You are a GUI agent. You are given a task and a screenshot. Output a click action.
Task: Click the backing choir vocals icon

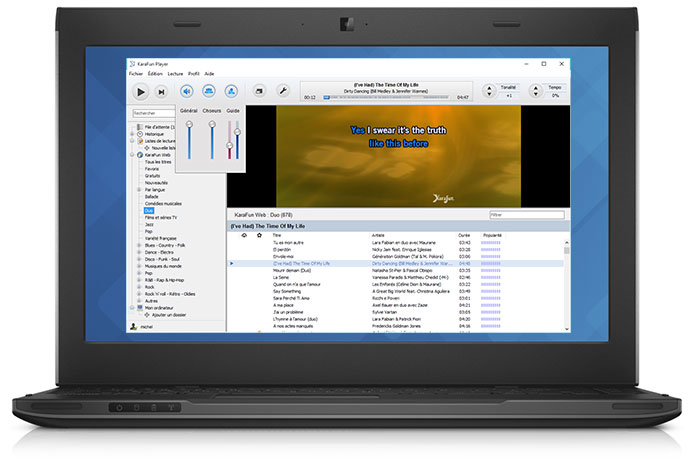209,91
